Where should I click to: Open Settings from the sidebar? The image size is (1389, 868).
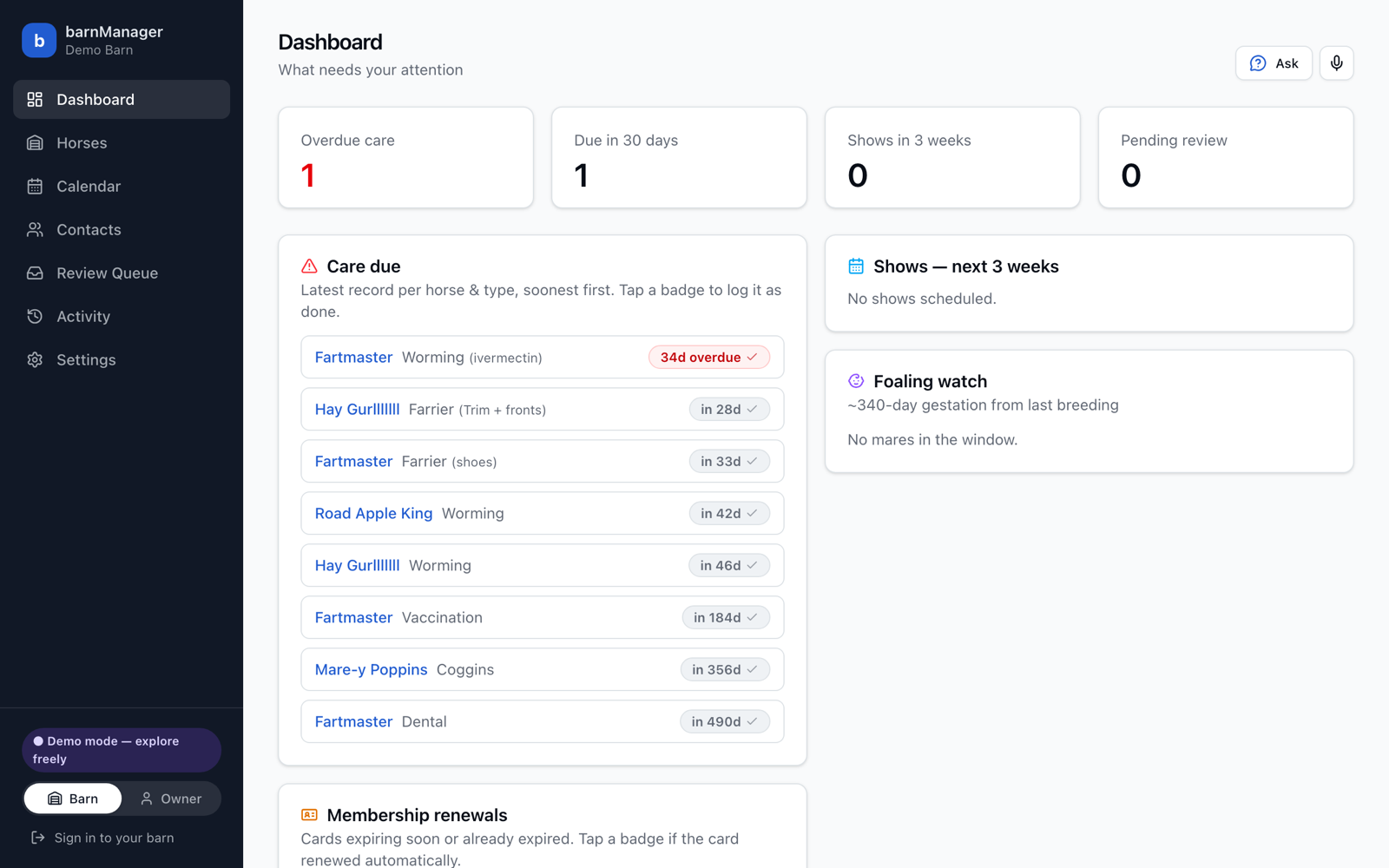122,360
